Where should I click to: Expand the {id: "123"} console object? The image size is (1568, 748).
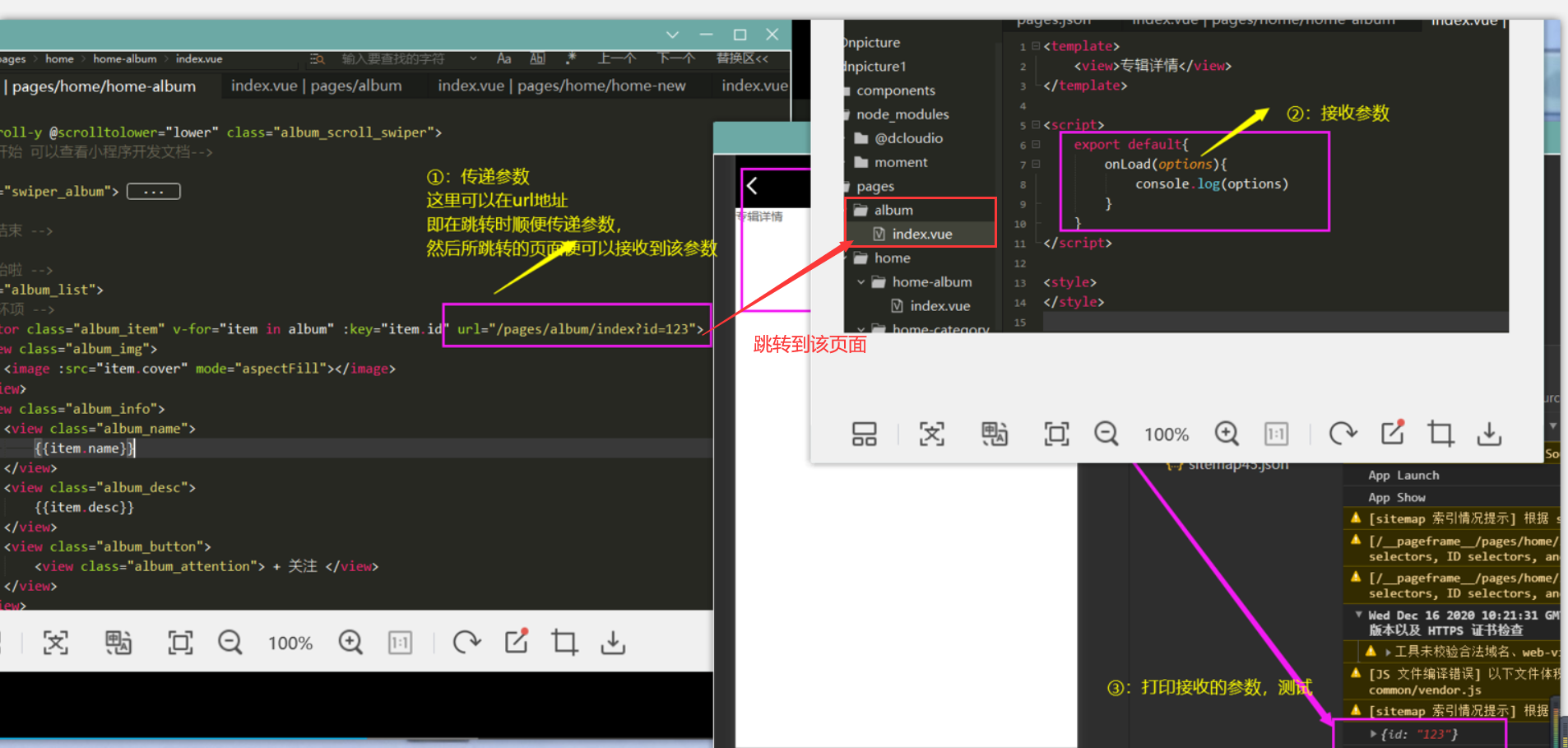(x=1373, y=734)
